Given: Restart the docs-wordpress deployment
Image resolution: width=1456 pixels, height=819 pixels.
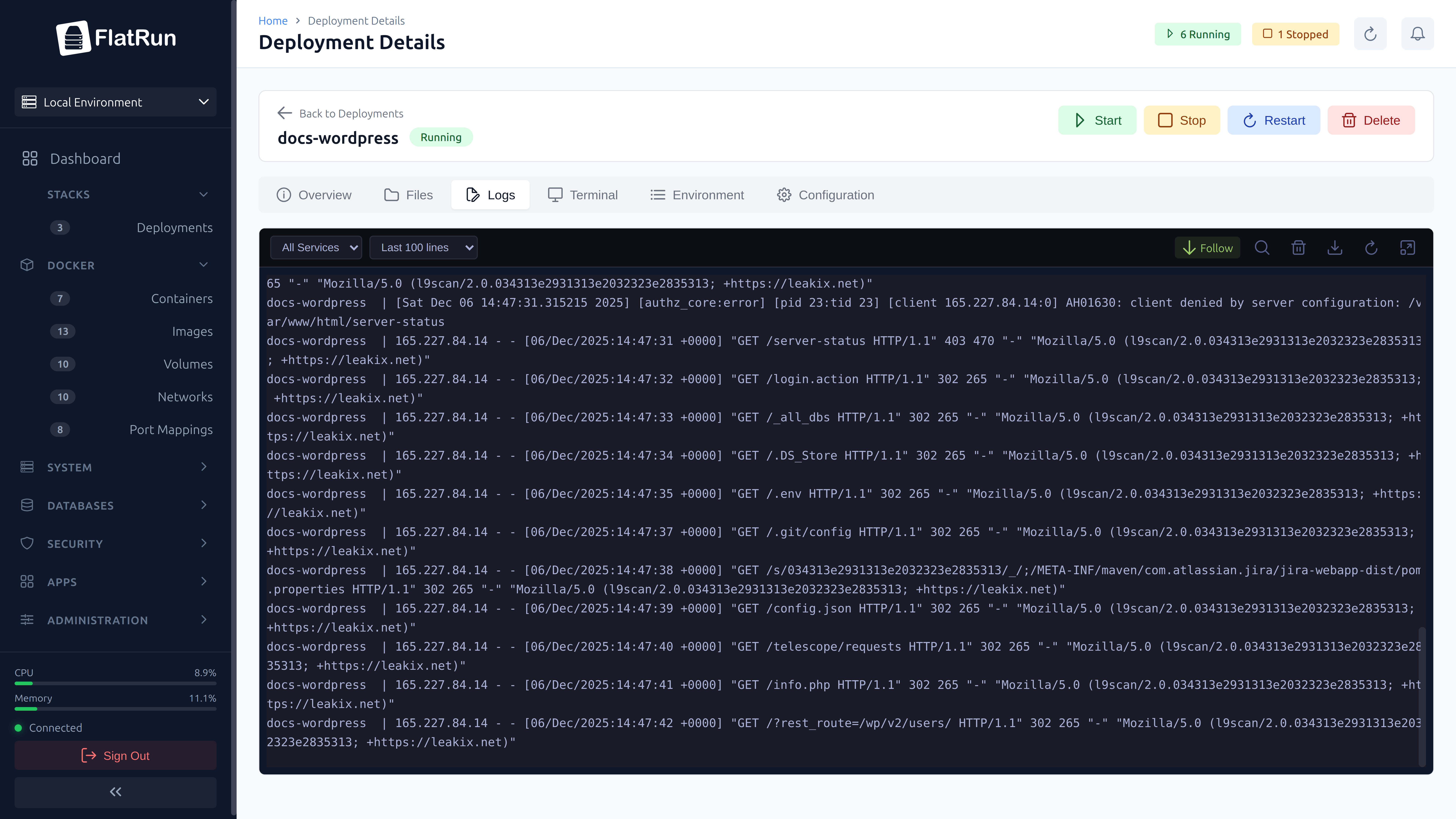Looking at the screenshot, I should click(x=1274, y=120).
